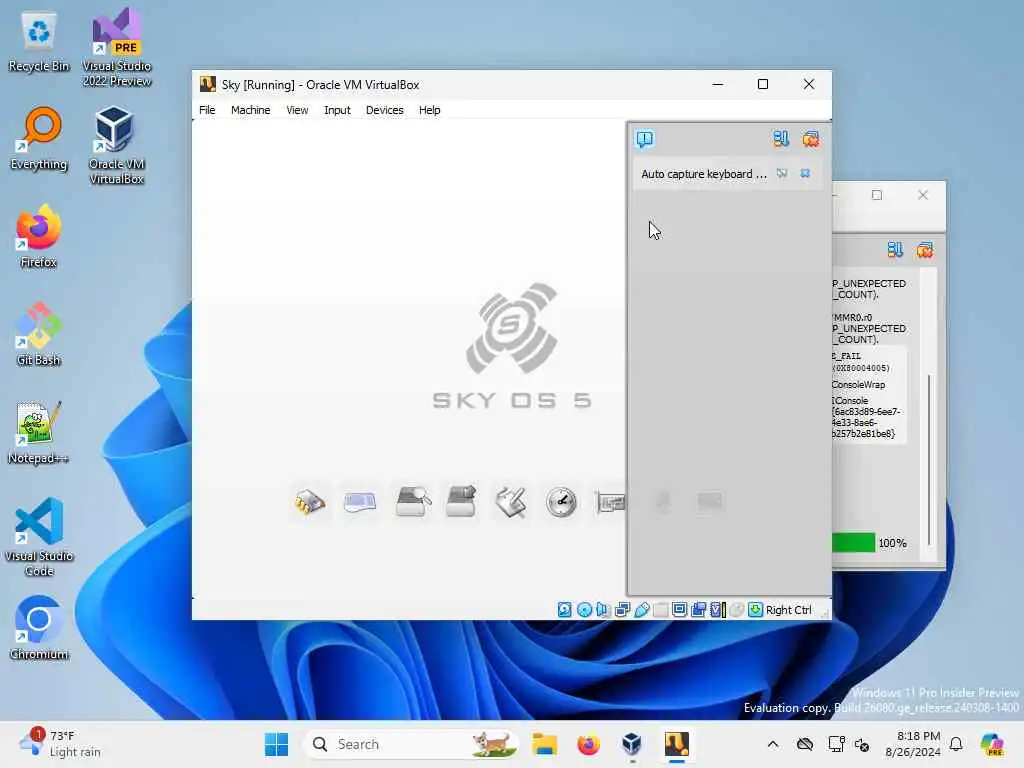Open the Recycle Bin desktop icon

pos(39,42)
